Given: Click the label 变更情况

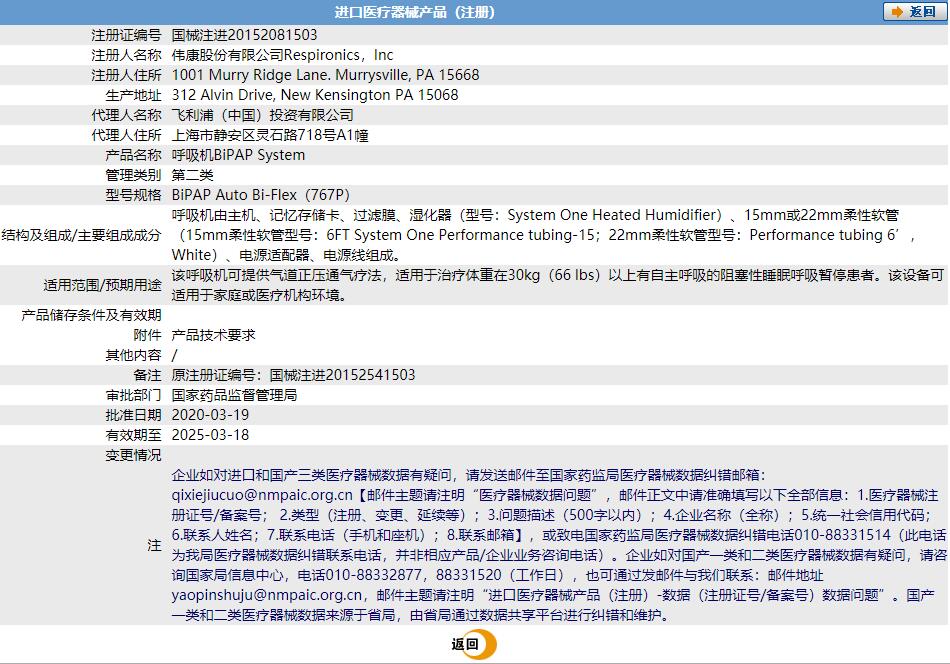Looking at the screenshot, I should click(133, 455).
